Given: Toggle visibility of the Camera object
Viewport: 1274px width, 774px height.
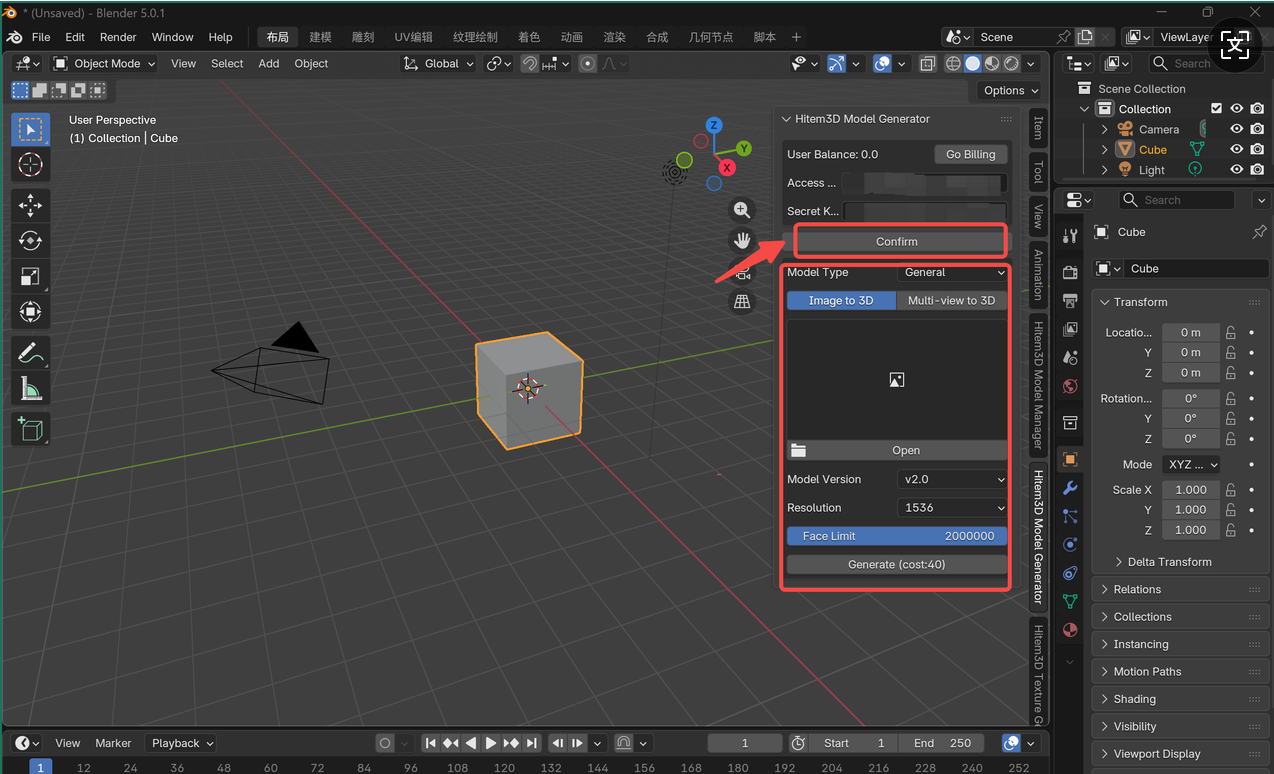Looking at the screenshot, I should click(x=1237, y=129).
